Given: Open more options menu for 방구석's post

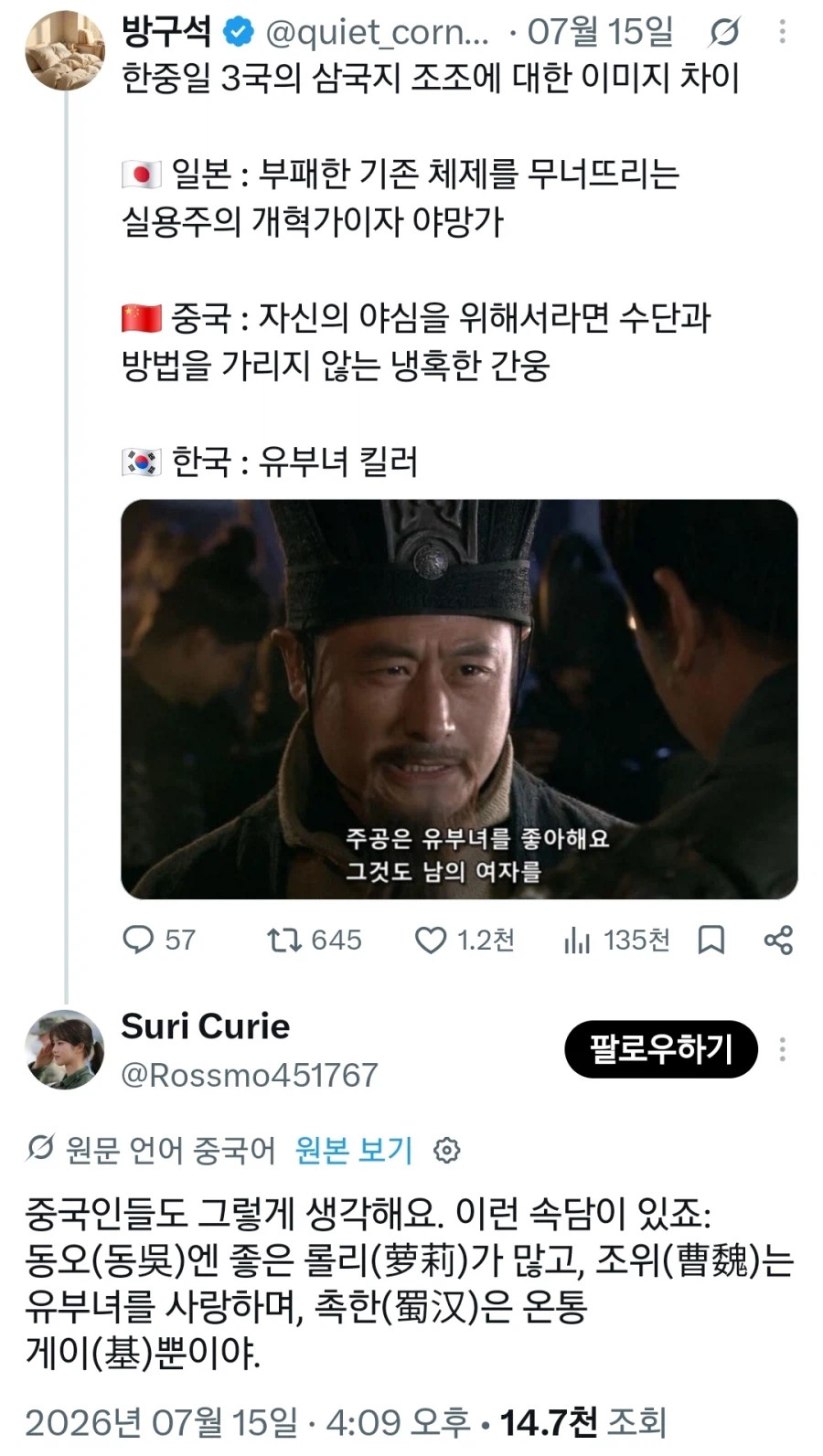Looking at the screenshot, I should [x=782, y=33].
